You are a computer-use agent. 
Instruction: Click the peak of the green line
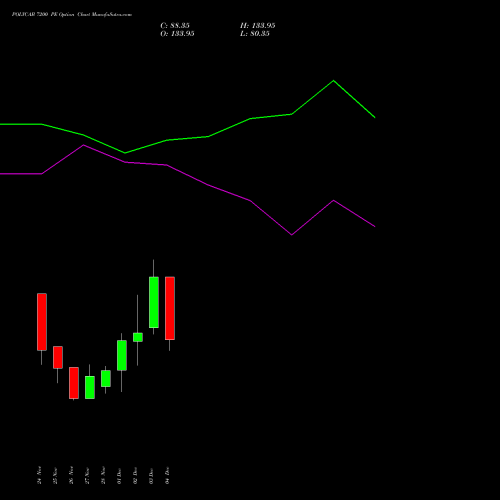coord(333,81)
